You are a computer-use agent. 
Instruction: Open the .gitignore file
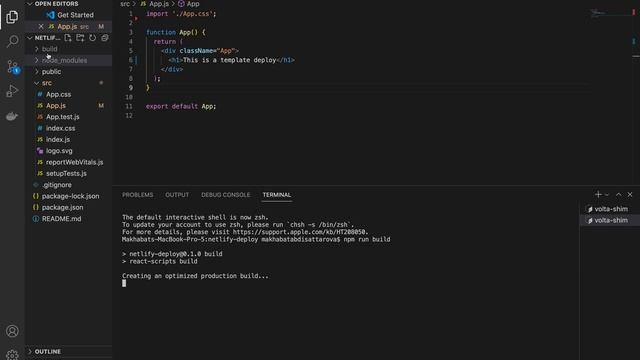coord(68,185)
